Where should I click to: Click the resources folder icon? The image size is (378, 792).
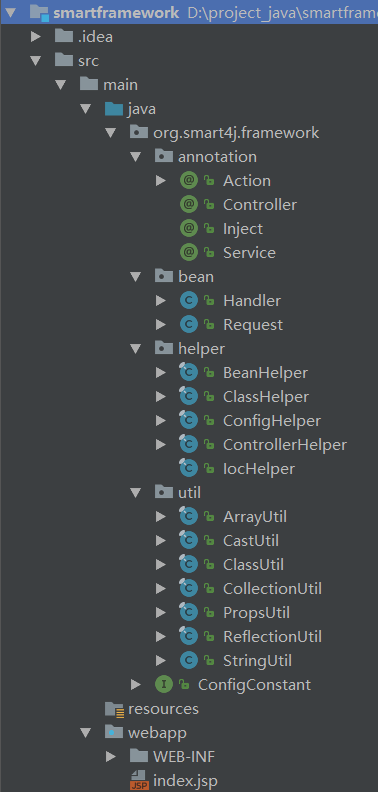[114, 709]
